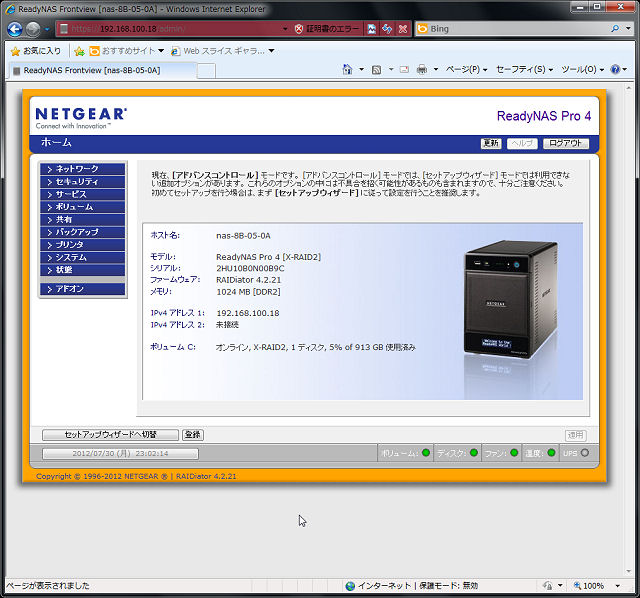
Task: Expand the アドオン sidebar menu
Action: coord(82,289)
